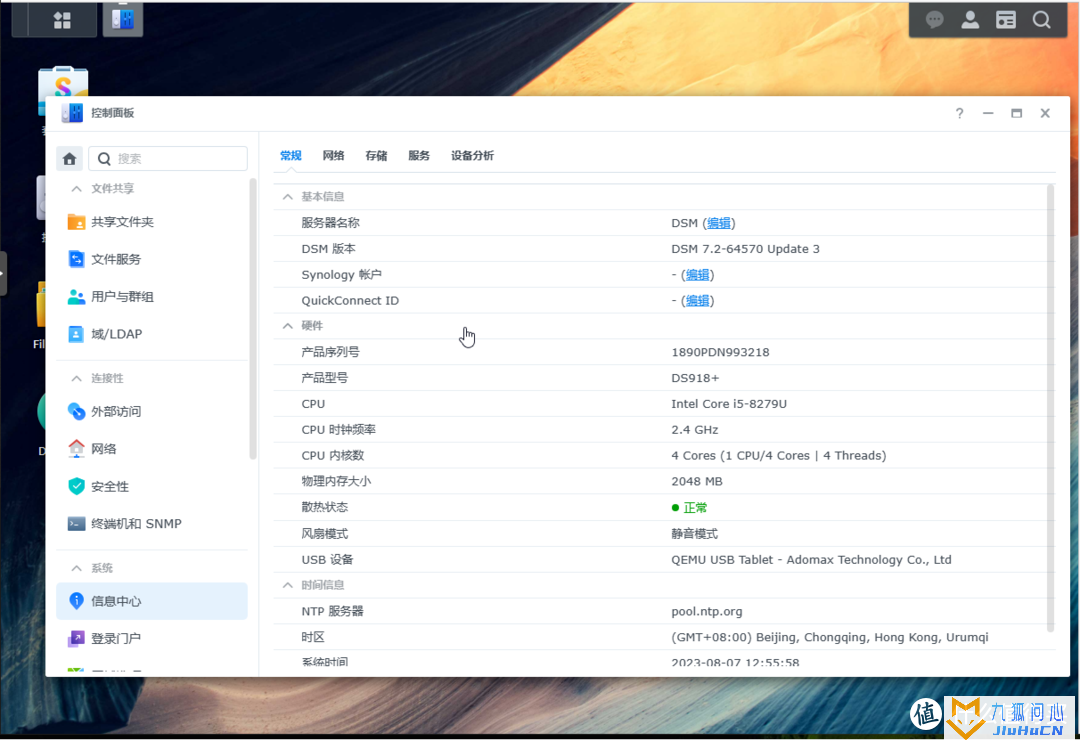
Task: Select the DSM 7.2-64570 Update 3 text
Action: coord(745,249)
